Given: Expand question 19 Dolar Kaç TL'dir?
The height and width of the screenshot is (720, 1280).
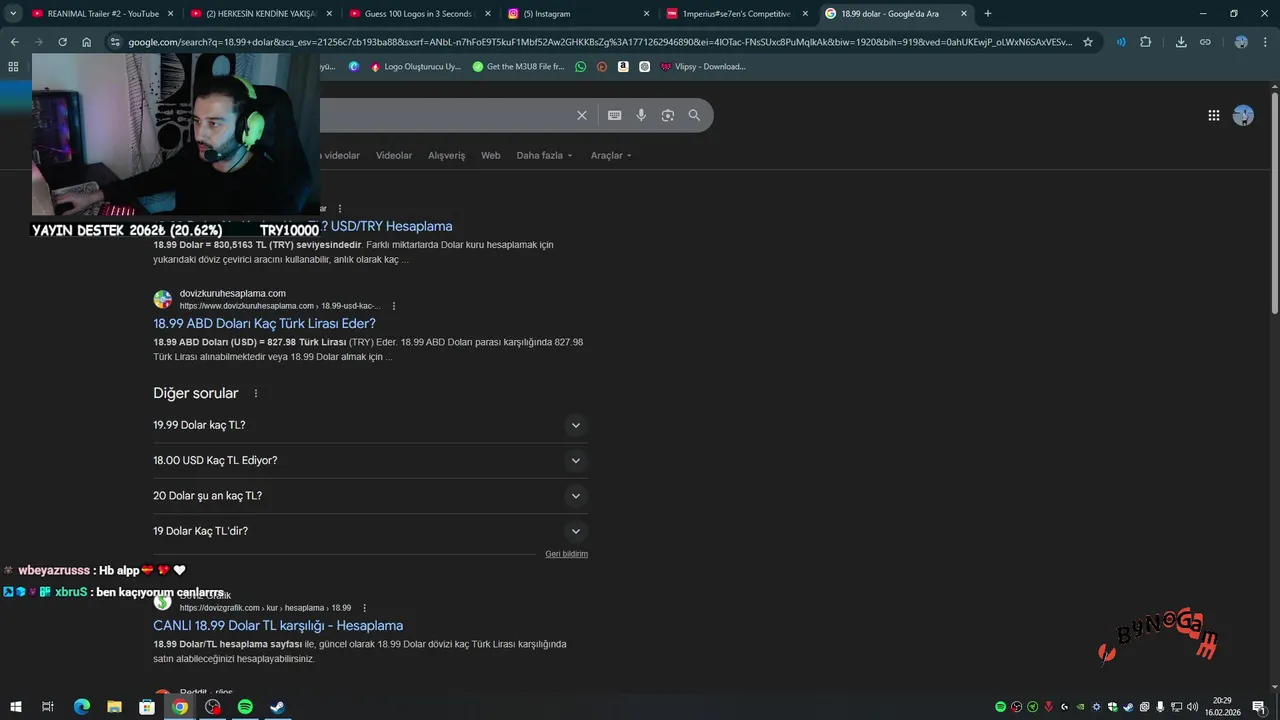Looking at the screenshot, I should [x=370, y=531].
